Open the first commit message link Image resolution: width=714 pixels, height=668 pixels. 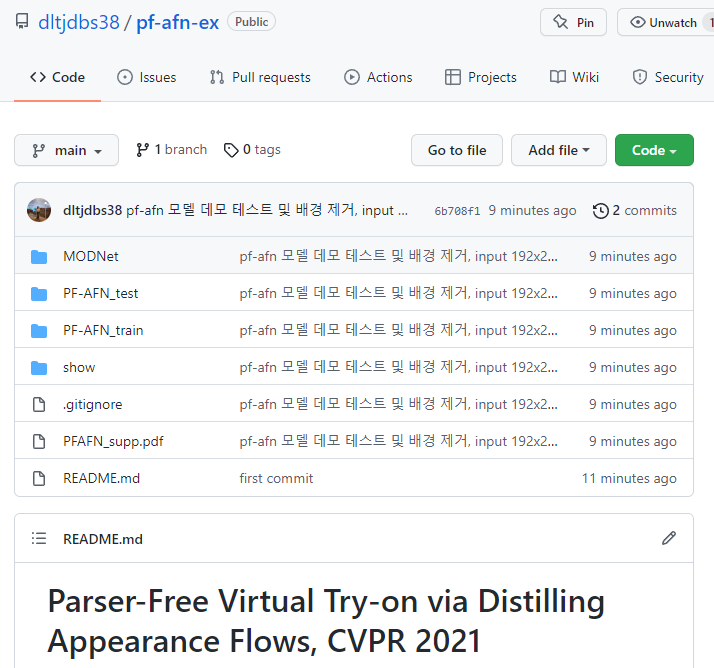point(276,479)
